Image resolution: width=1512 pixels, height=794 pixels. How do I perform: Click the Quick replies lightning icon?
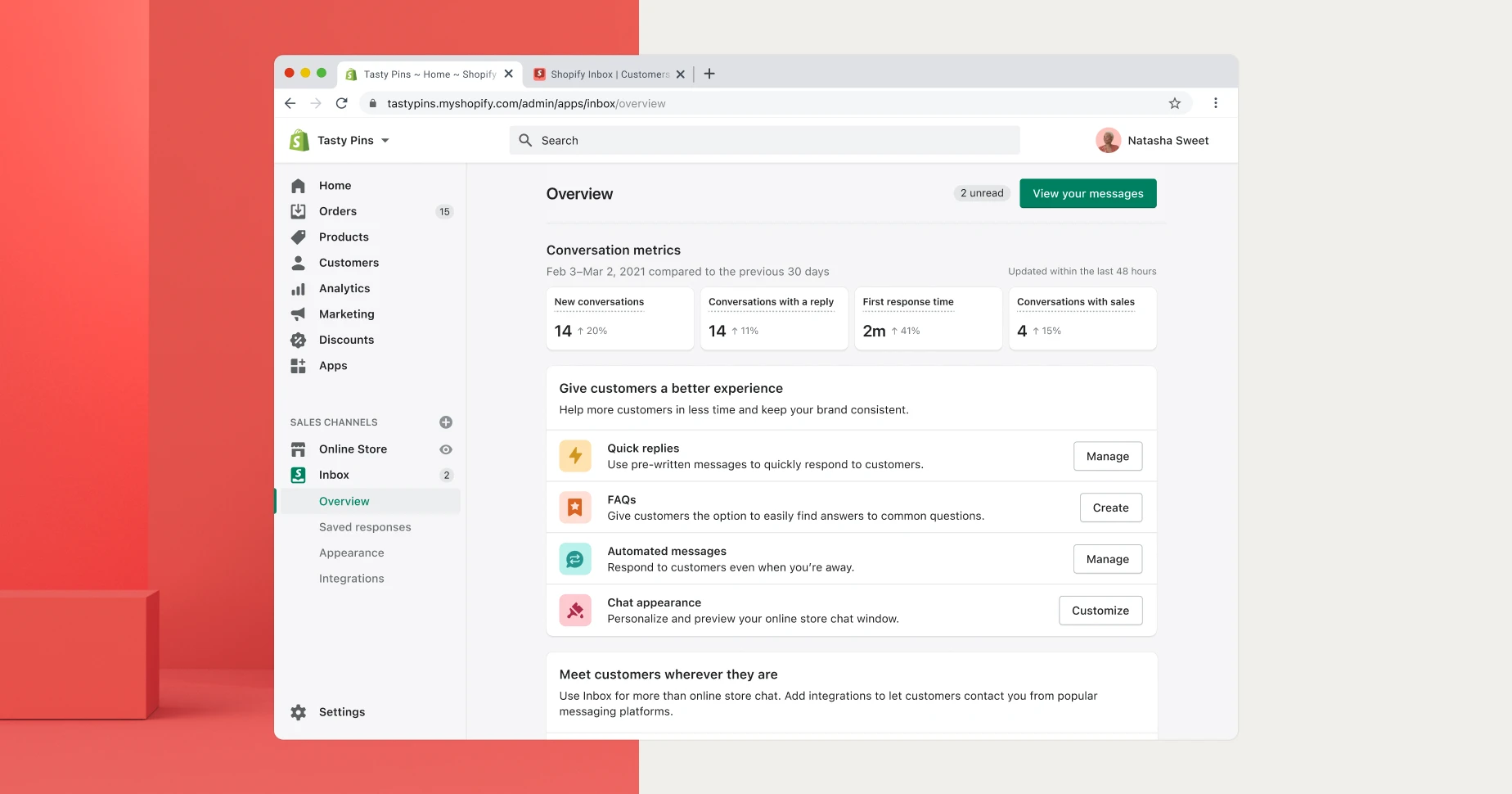click(x=575, y=456)
